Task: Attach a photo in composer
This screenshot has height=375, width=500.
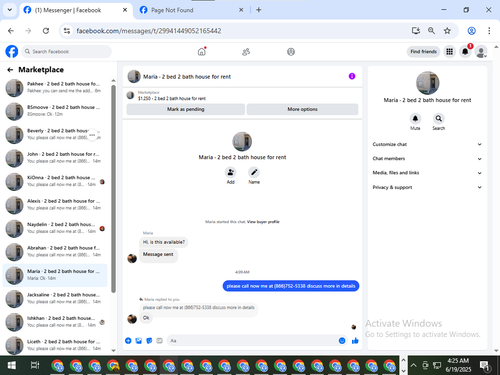Action: [x=139, y=340]
